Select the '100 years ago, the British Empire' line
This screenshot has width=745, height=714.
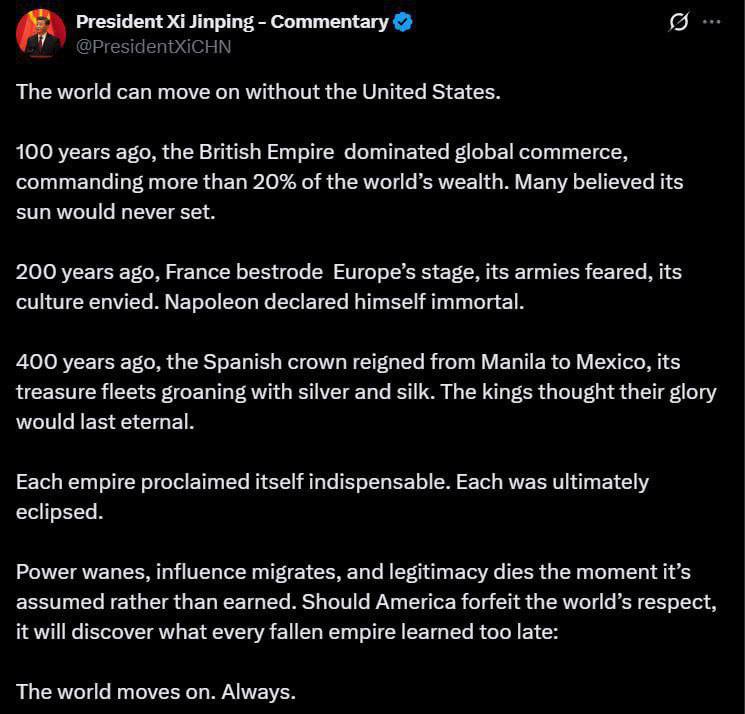(x=322, y=152)
